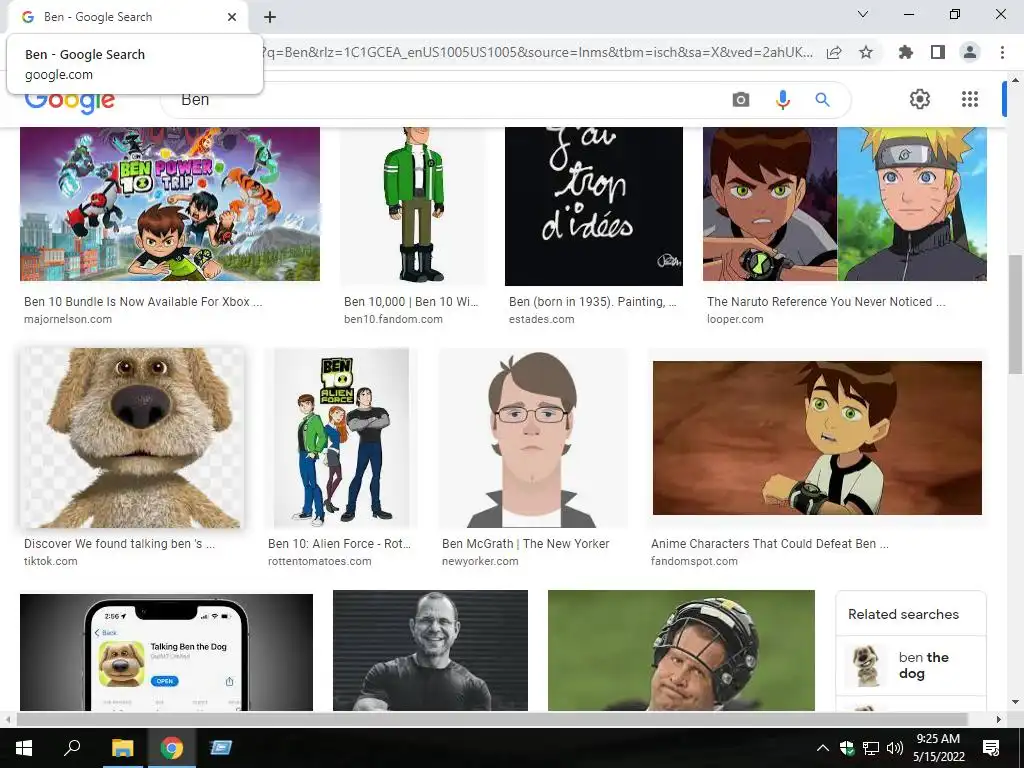The width and height of the screenshot is (1024, 768).
Task: Open Google quick settings gear
Action: 920,99
